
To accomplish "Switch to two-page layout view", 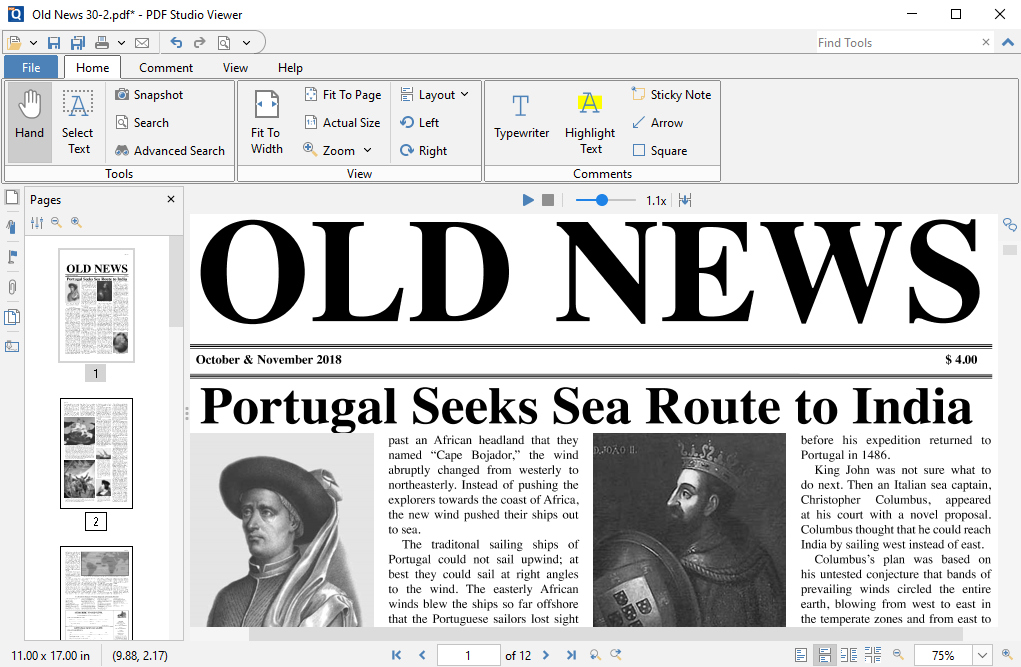I will [x=849, y=654].
